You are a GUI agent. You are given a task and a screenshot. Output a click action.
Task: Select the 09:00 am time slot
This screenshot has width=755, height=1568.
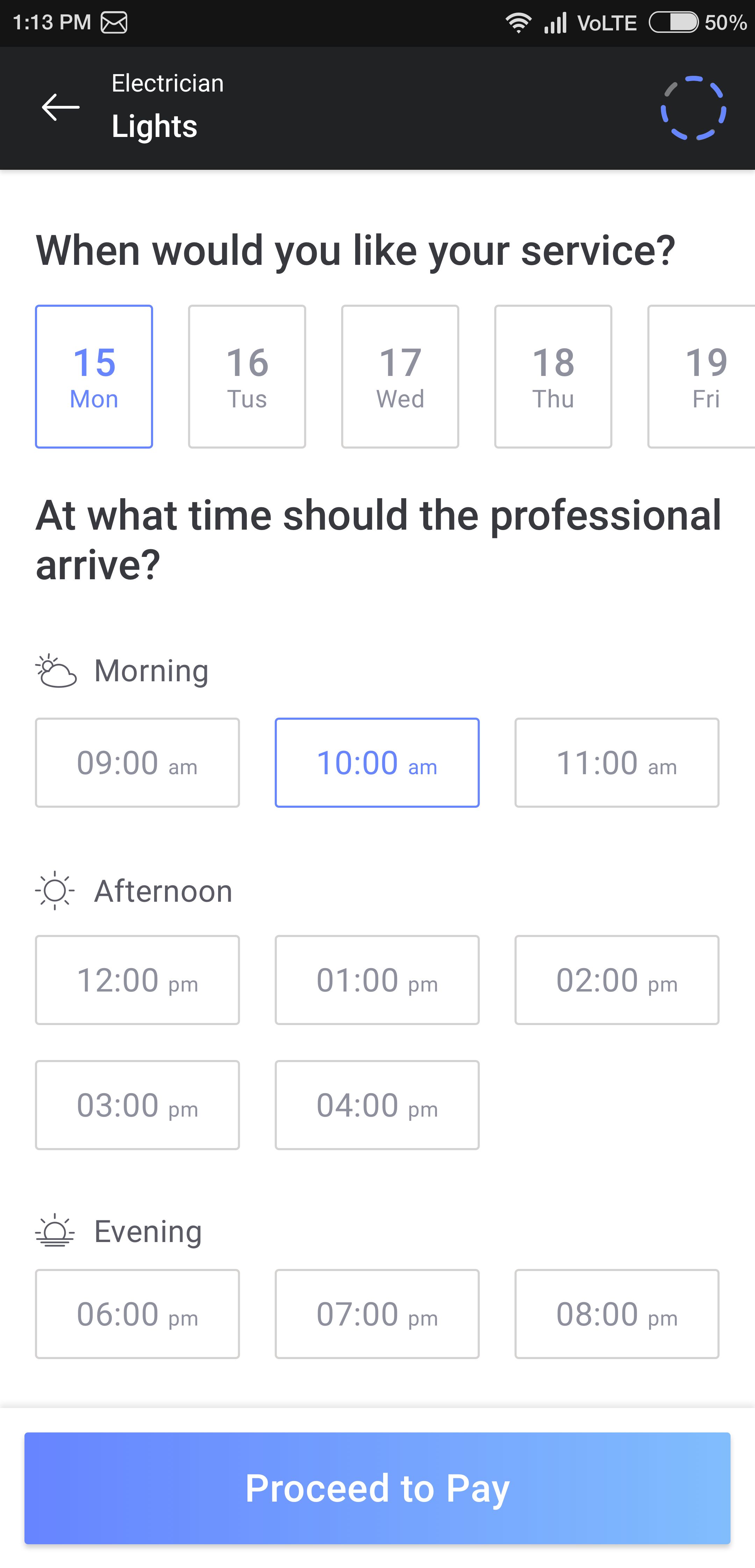coord(138,763)
